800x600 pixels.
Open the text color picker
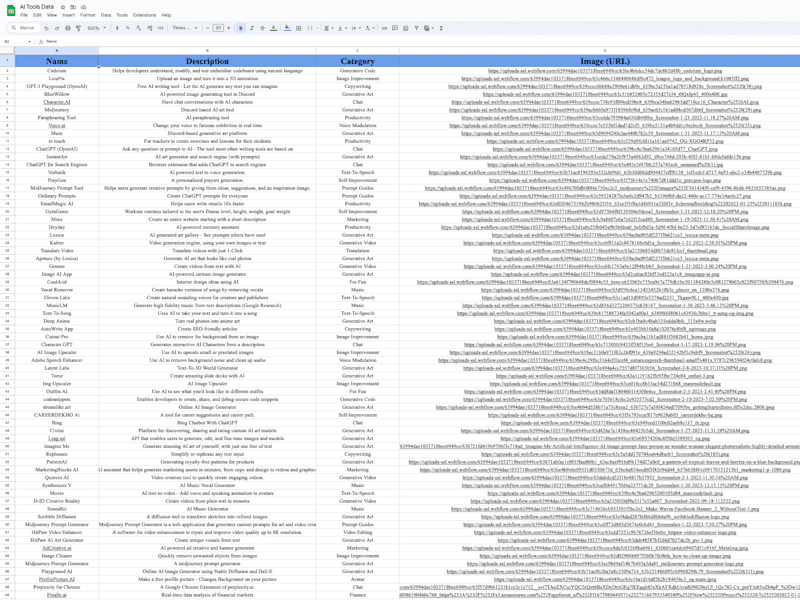pyautogui.click(x=273, y=28)
